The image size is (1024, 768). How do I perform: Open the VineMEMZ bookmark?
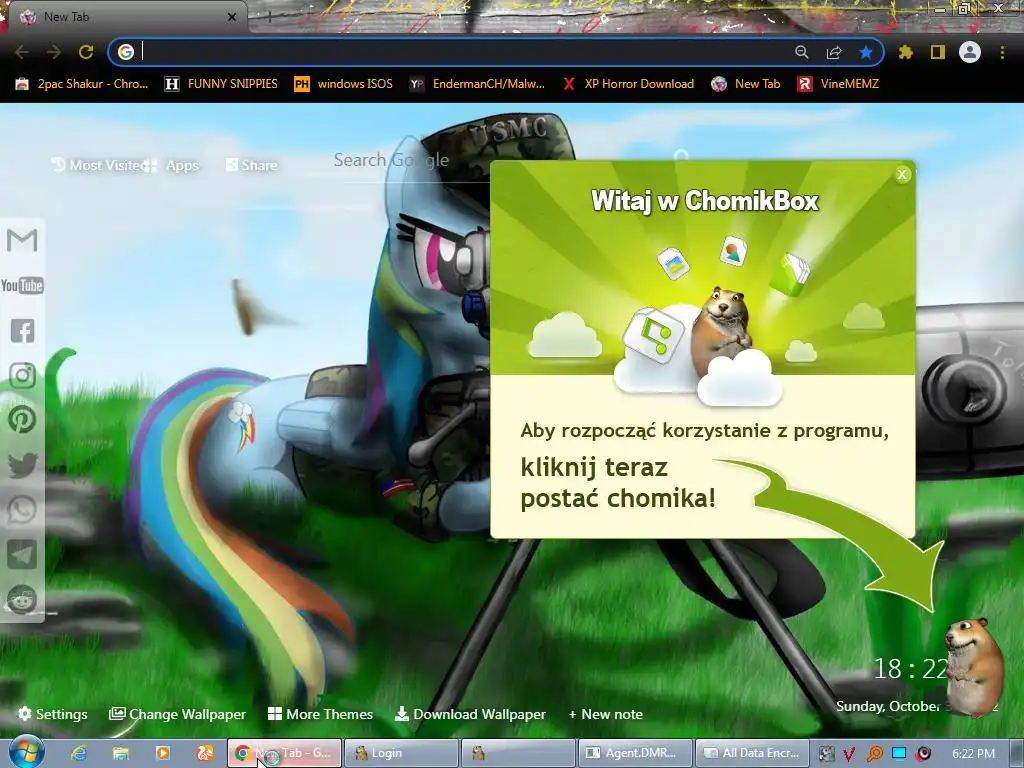(x=839, y=84)
